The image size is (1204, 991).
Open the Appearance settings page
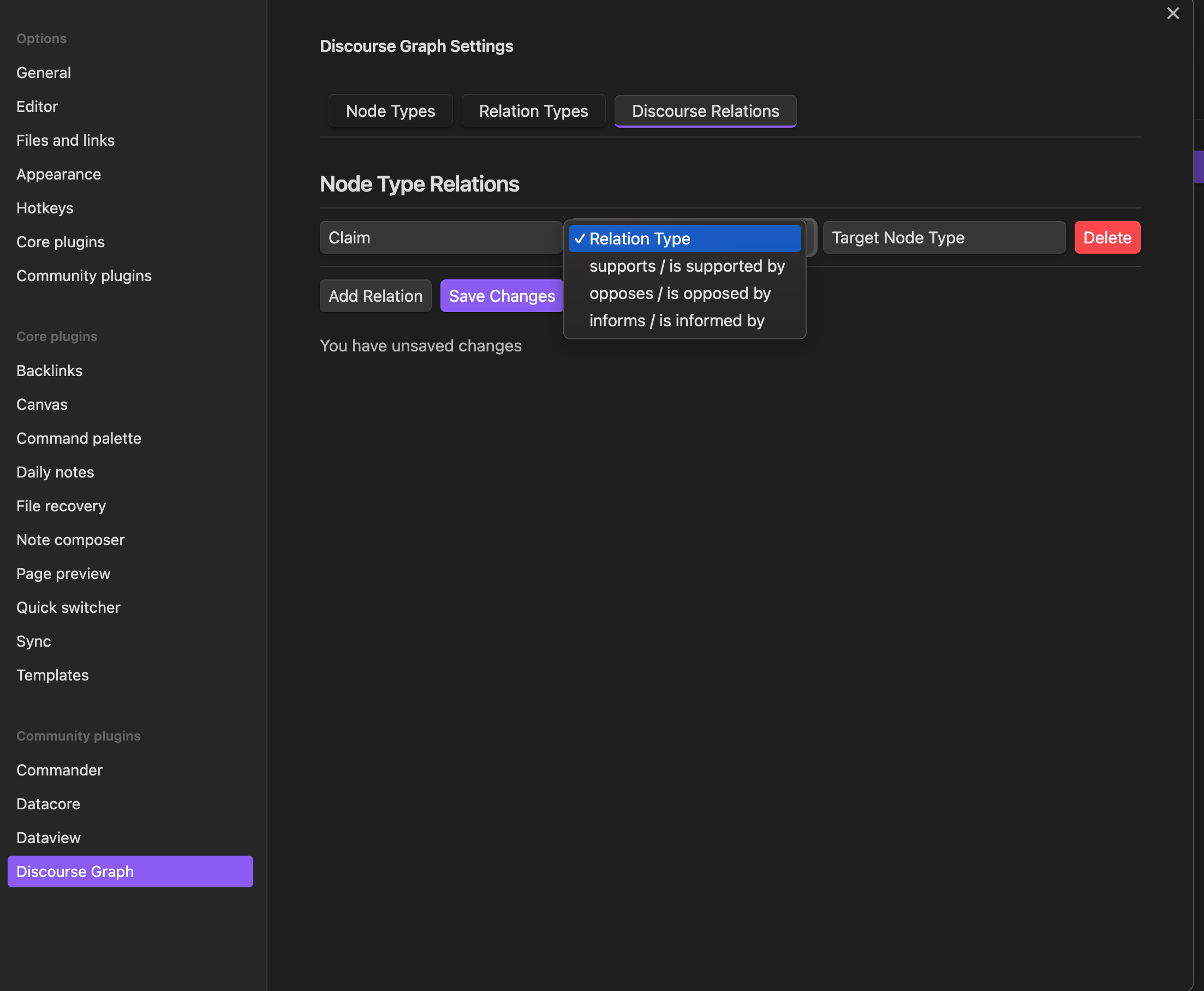click(58, 174)
